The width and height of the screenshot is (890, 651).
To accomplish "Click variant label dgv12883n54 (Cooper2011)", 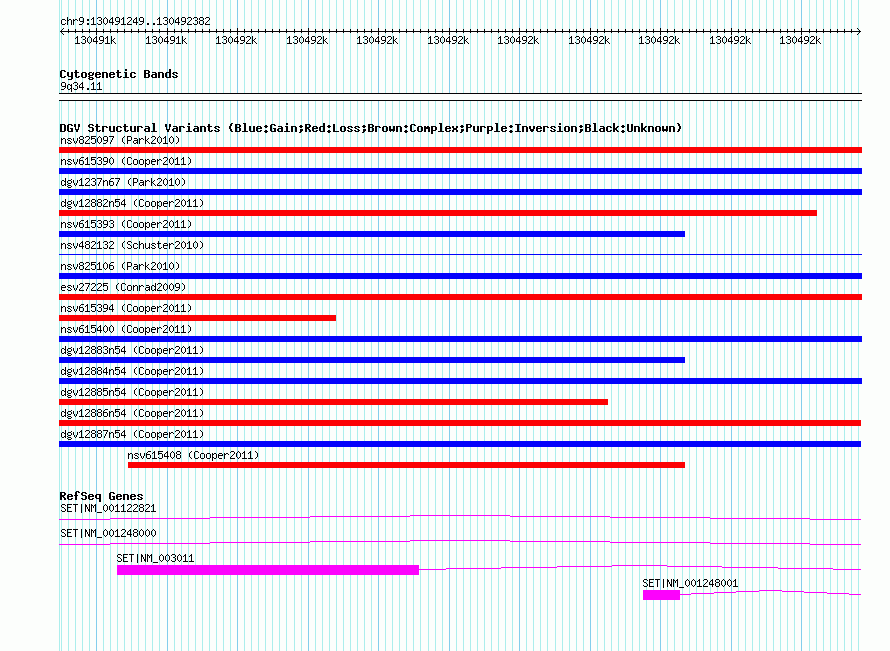I will 132,350.
